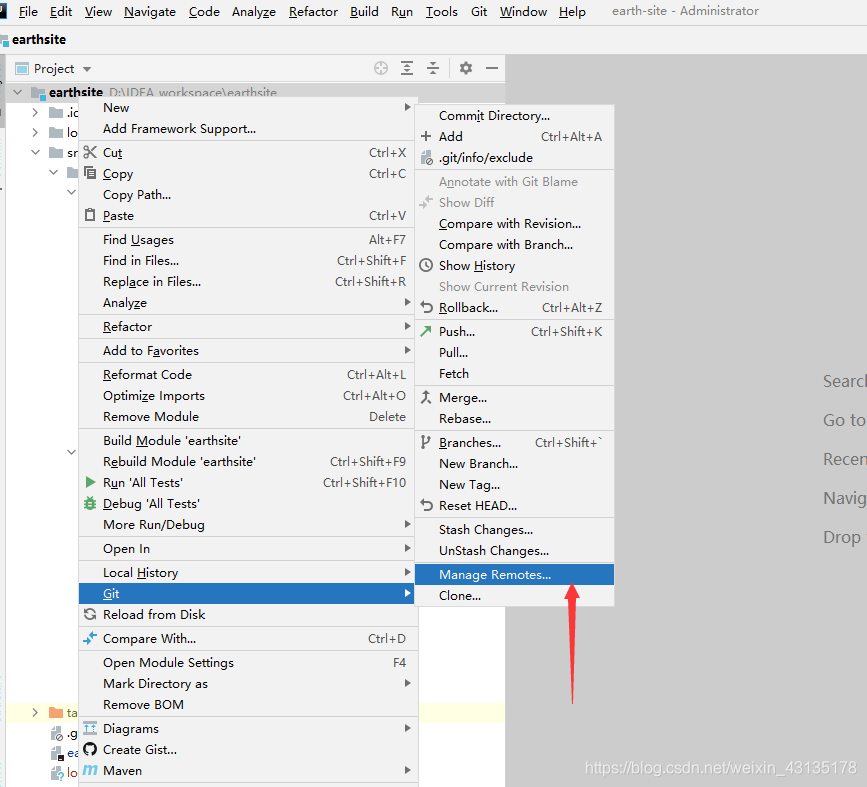Choose Copy Path... entry
Image resolution: width=867 pixels, height=787 pixels.
247,194
